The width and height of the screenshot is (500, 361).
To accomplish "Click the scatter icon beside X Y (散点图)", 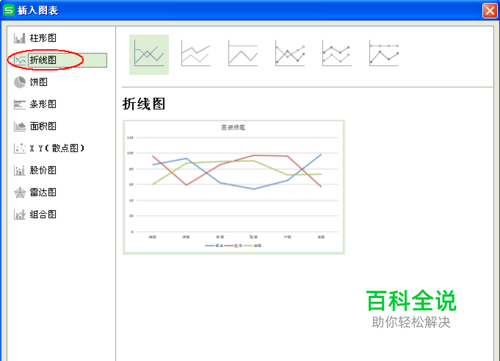I will pyautogui.click(x=20, y=148).
